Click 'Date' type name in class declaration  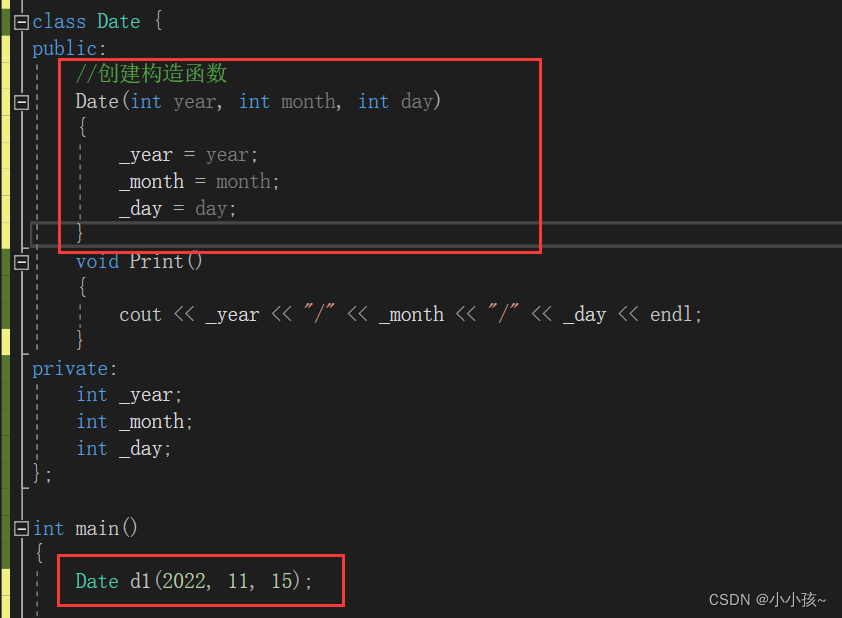tap(119, 22)
